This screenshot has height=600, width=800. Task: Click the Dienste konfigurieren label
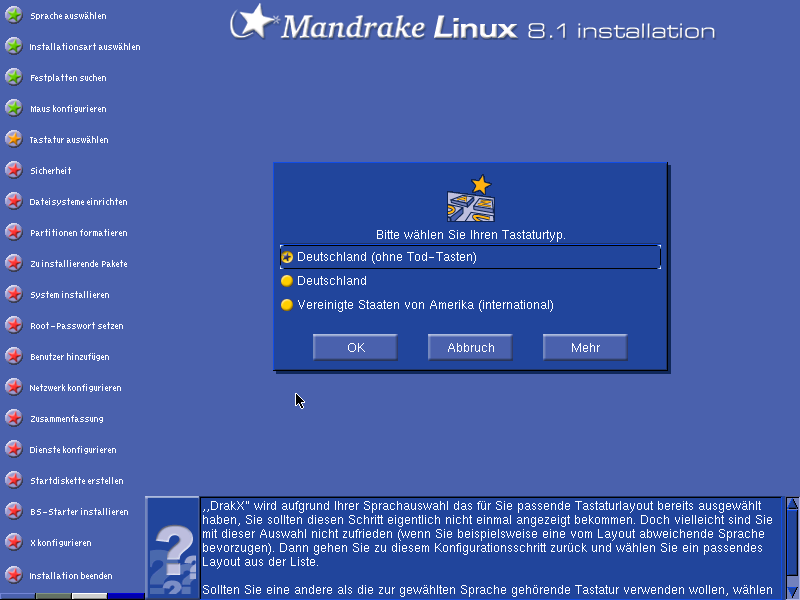pyautogui.click(x=73, y=450)
